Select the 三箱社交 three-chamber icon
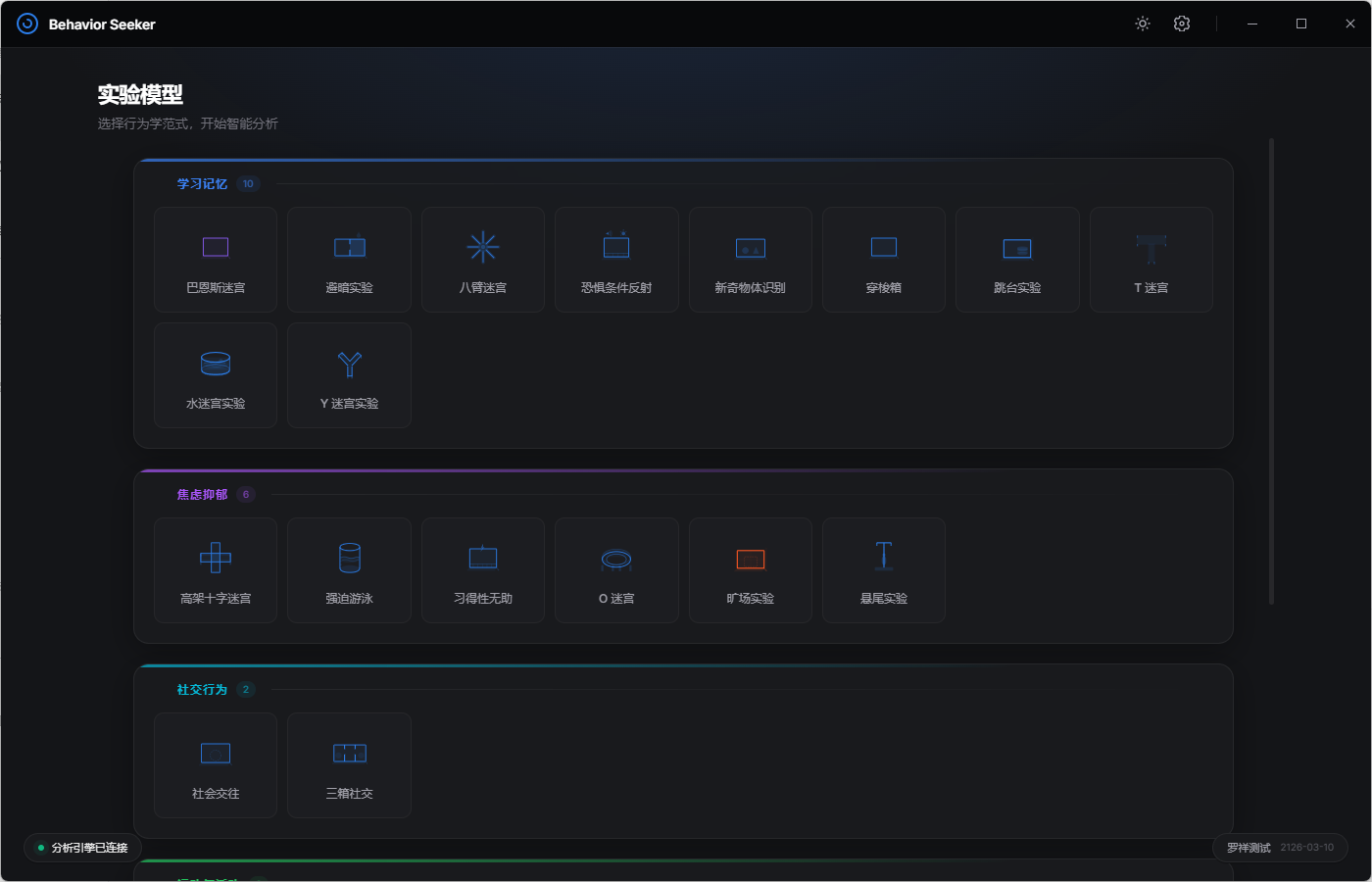Screen dimensions: 1372x882 click(x=350, y=753)
